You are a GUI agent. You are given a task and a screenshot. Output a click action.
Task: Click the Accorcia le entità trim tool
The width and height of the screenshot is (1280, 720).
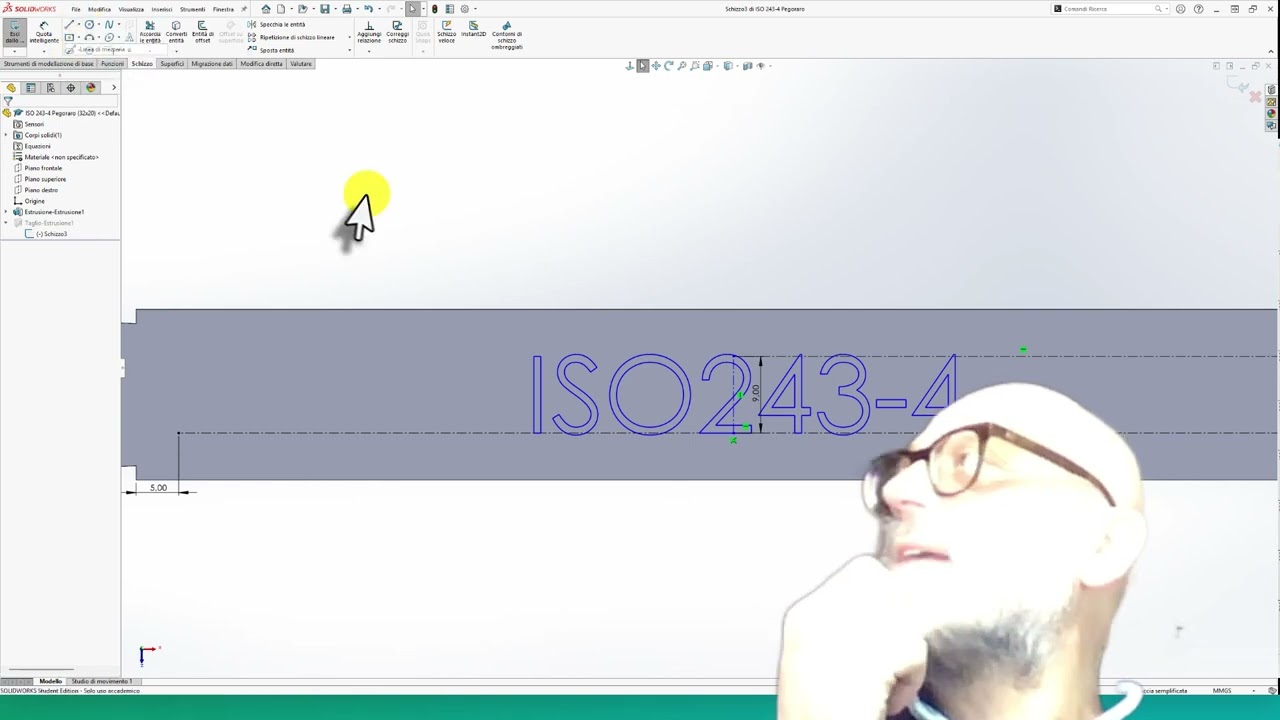coord(150,31)
